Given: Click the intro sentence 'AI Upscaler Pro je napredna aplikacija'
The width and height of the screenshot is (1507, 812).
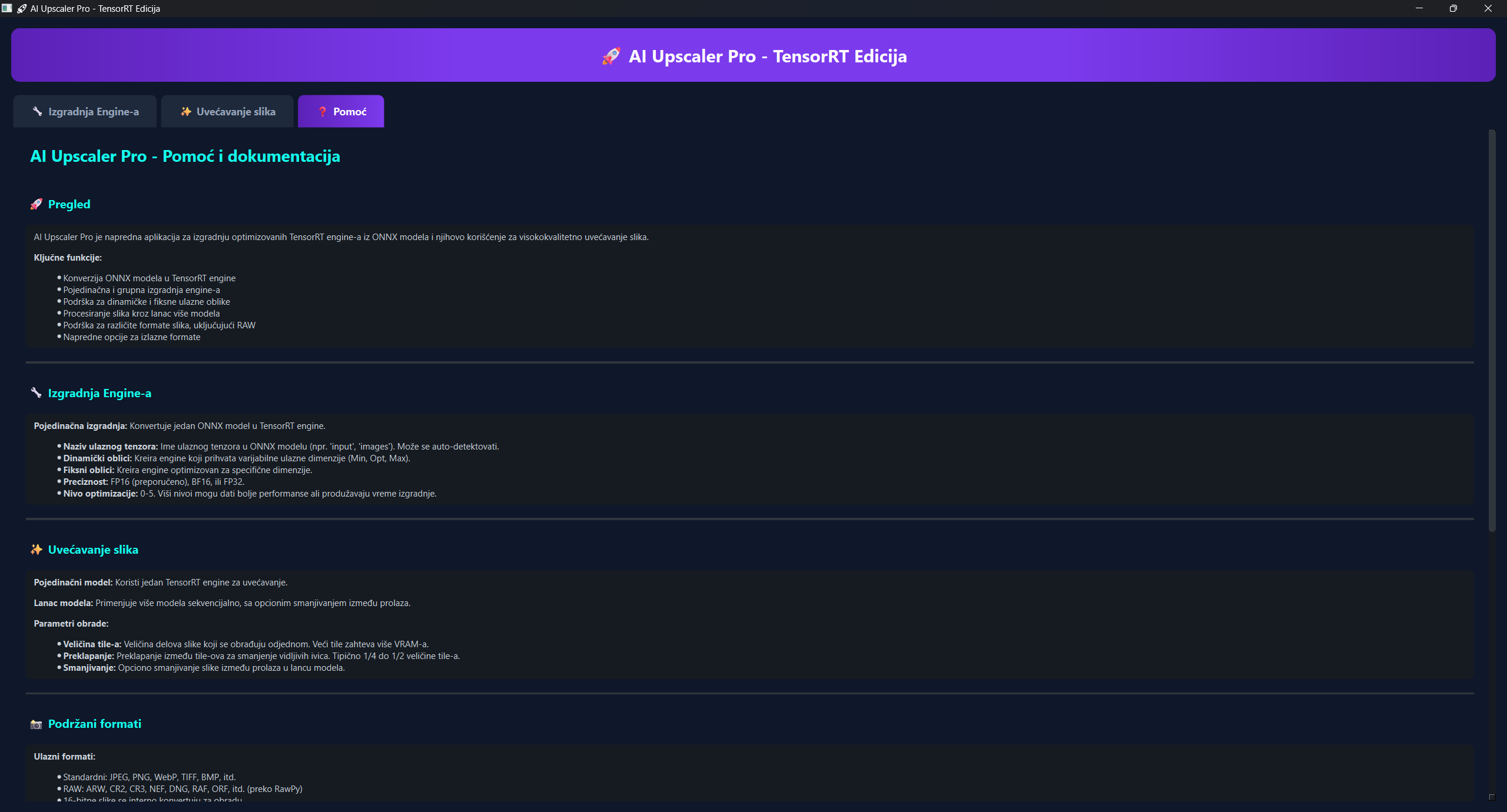Looking at the screenshot, I should click(x=341, y=237).
